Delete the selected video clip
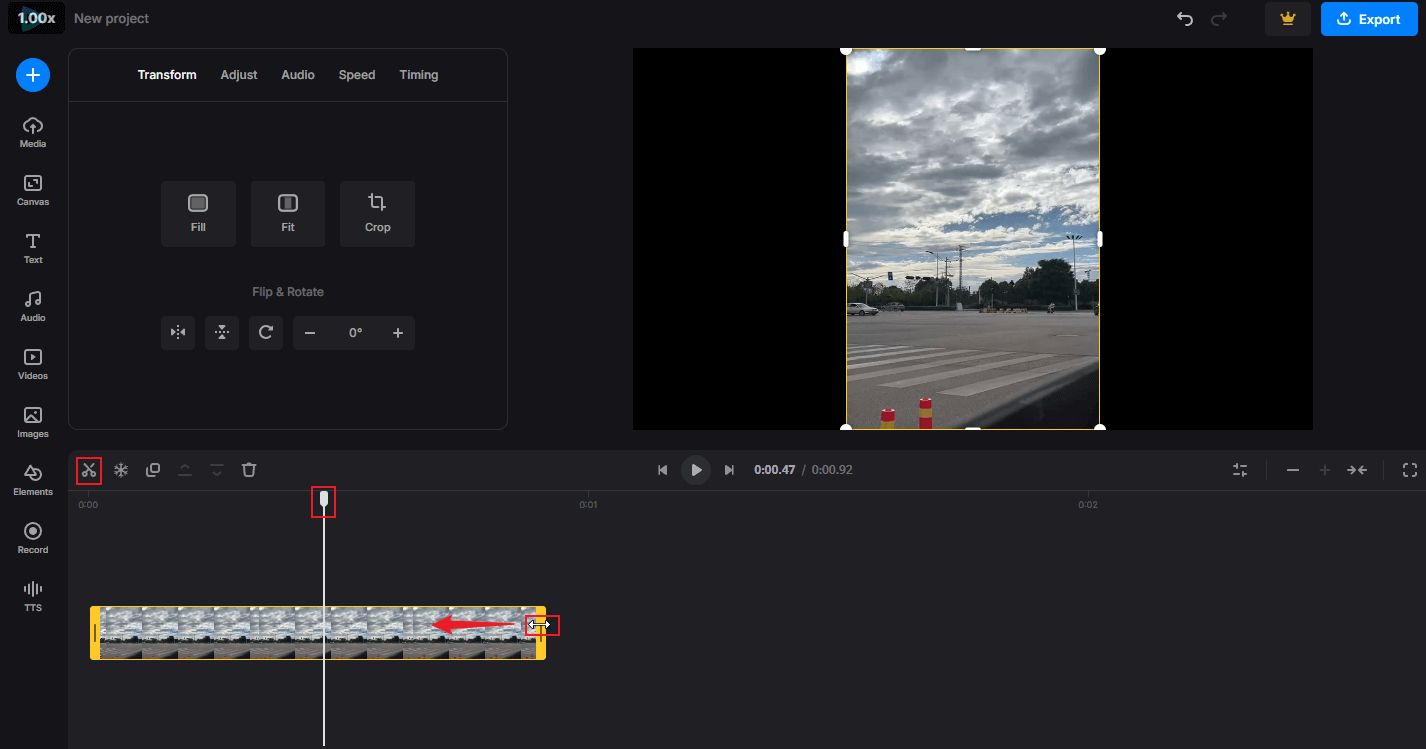 click(x=249, y=469)
